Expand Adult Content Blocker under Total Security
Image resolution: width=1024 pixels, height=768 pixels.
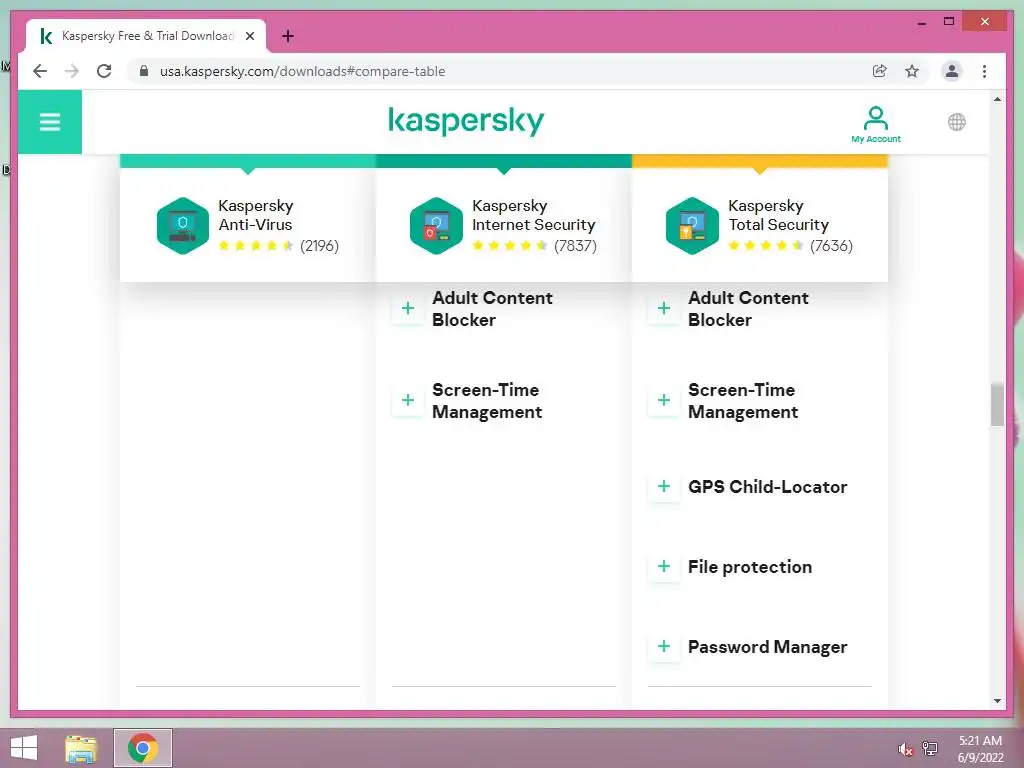664,308
